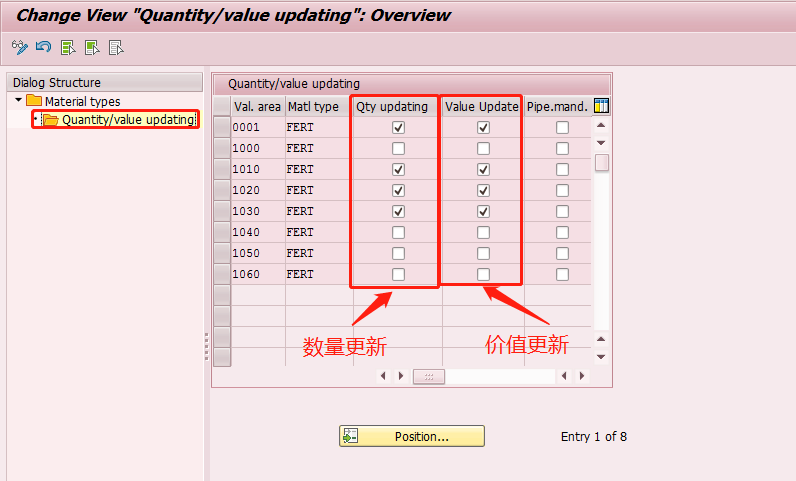Click the select-all corner cell of the table
Viewport: 796px width, 481px height.
tap(222, 106)
